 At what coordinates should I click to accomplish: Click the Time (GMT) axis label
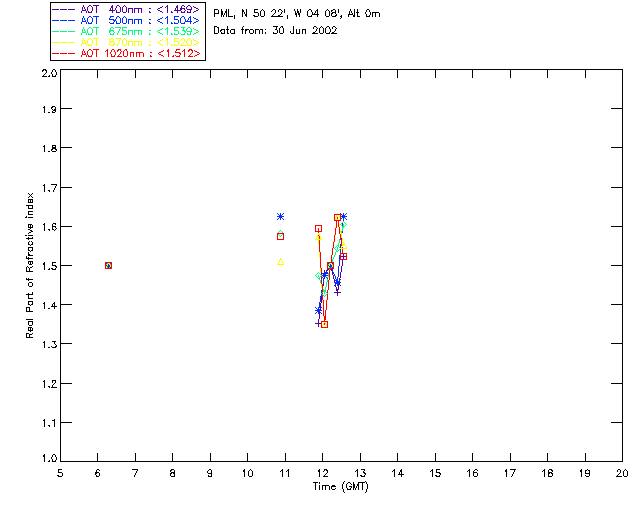pyautogui.click(x=340, y=487)
